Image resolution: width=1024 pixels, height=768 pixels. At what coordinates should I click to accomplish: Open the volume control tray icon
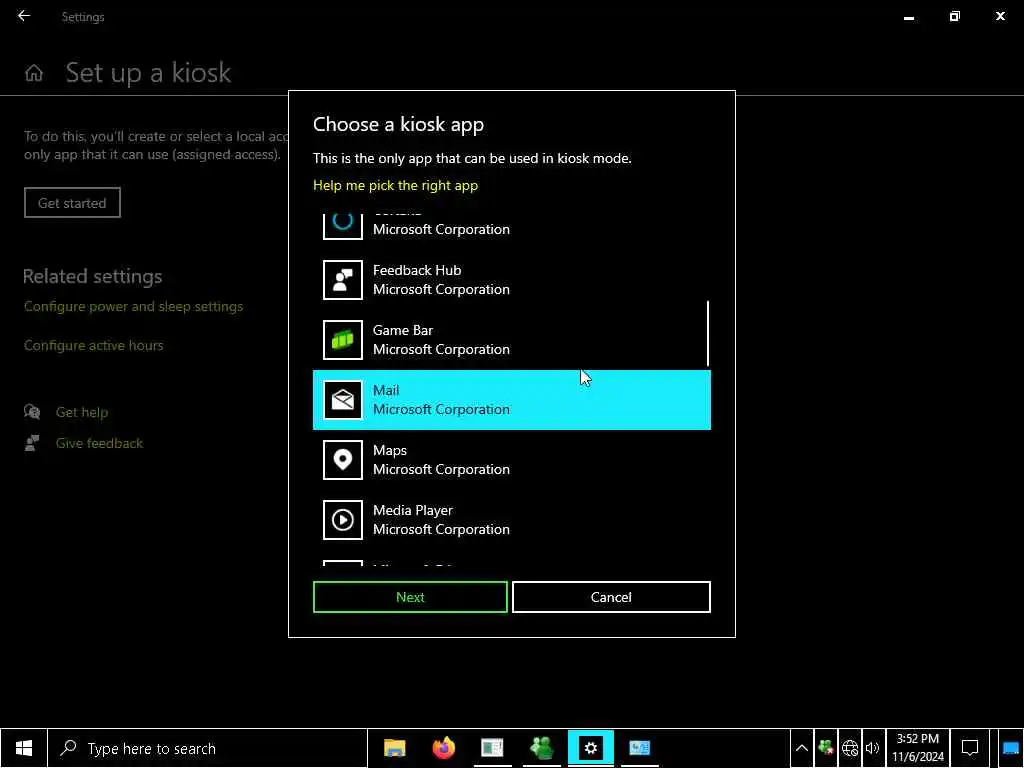tap(872, 748)
